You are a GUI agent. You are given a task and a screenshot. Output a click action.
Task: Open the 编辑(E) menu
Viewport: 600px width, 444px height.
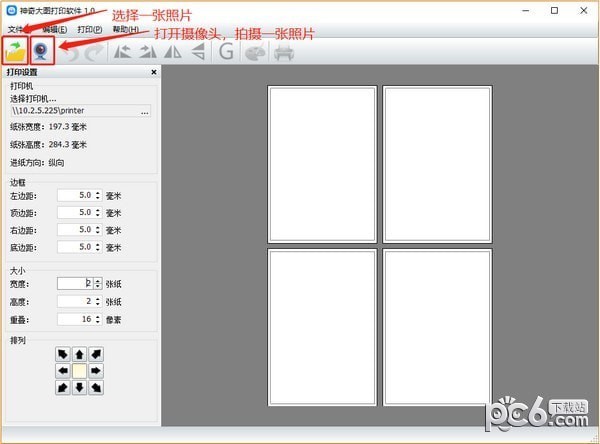55,29
